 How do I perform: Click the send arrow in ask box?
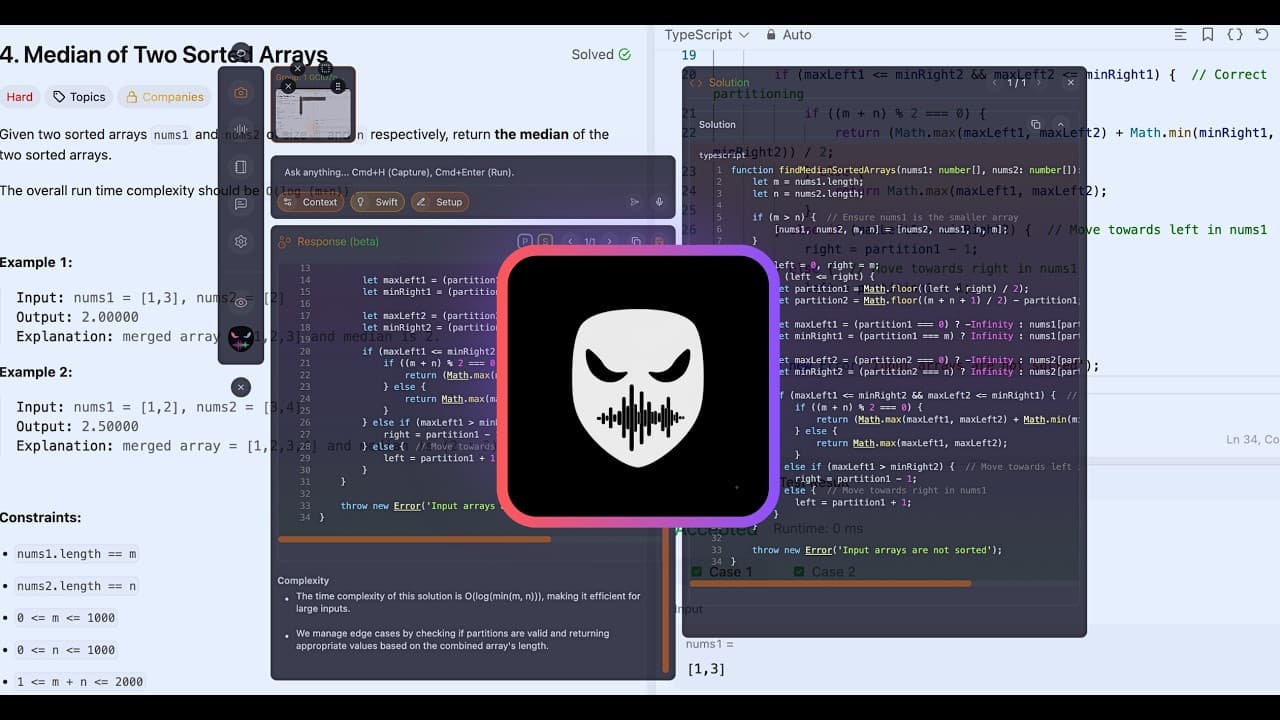634,202
